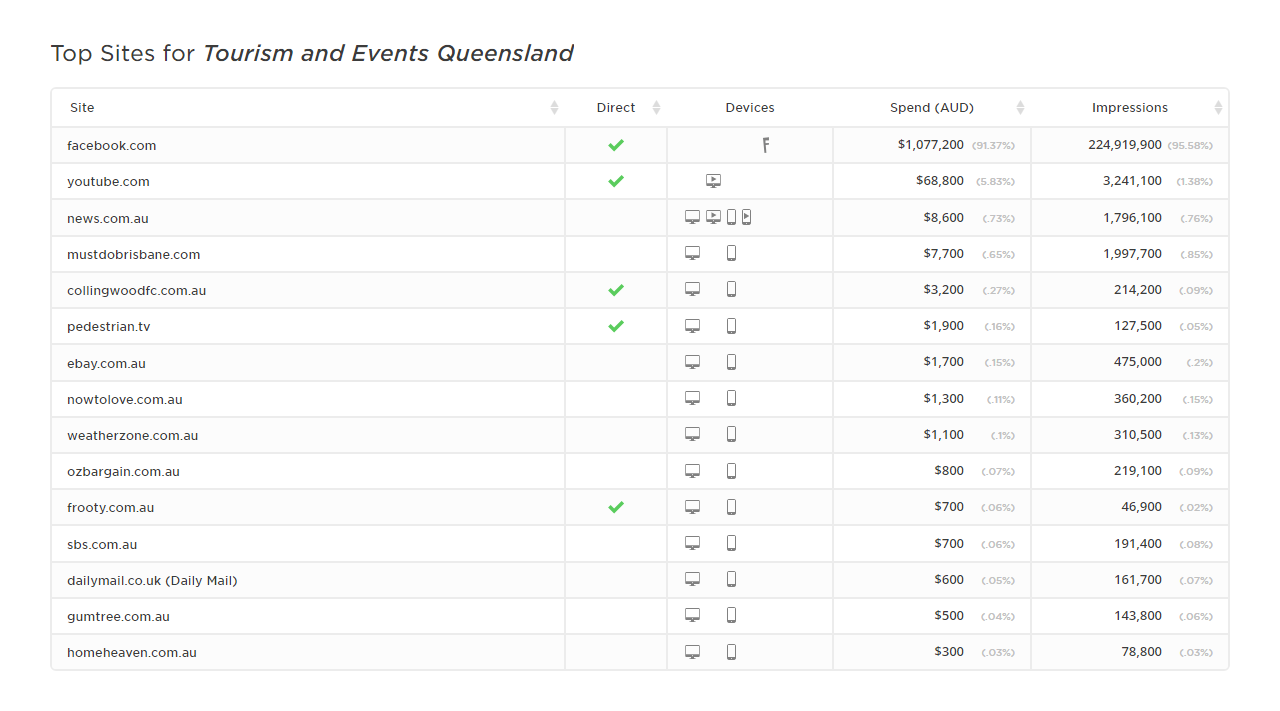
Task: Click the video device icon in youtube.com row
Action: pyautogui.click(x=713, y=181)
